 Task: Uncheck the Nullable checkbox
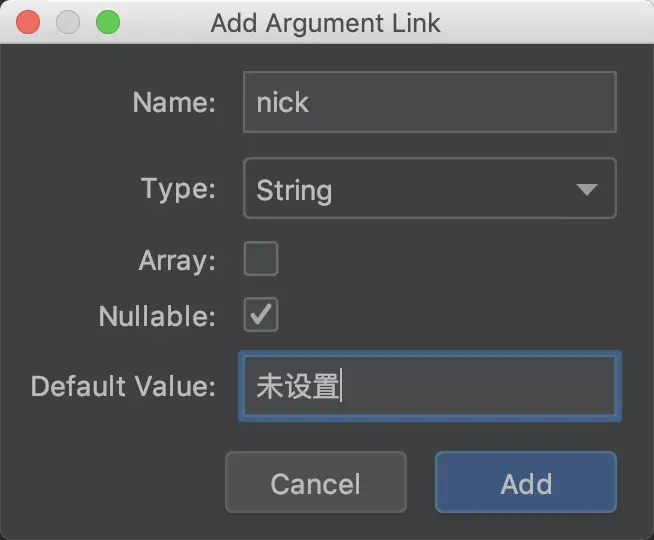(x=261, y=314)
